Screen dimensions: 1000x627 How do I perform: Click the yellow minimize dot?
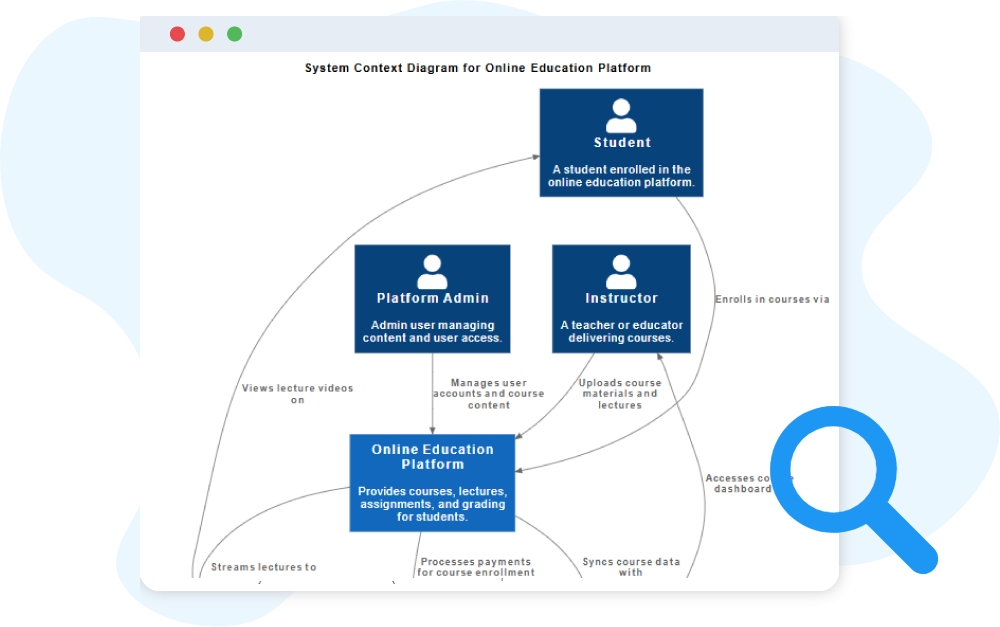click(x=206, y=34)
